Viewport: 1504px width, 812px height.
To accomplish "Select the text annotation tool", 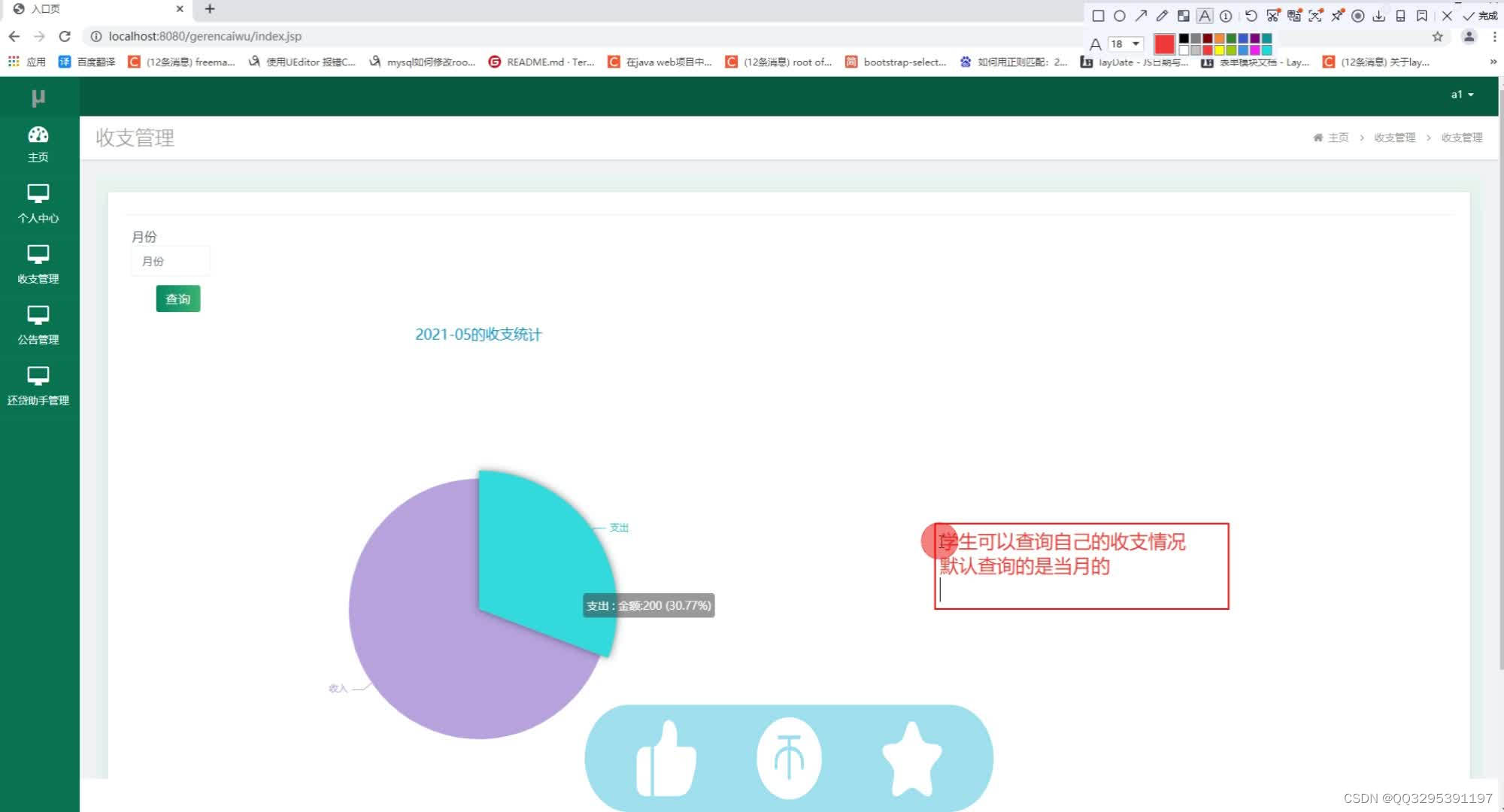I will point(1205,16).
